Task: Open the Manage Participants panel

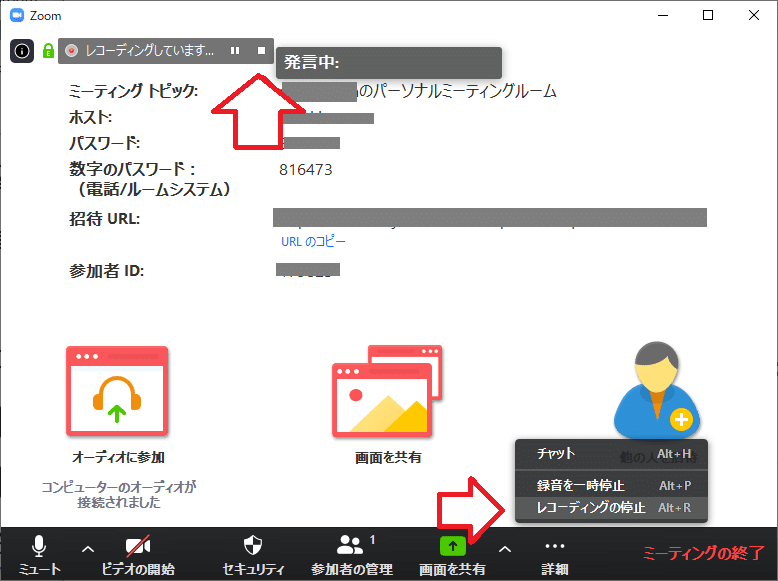Action: pos(352,555)
